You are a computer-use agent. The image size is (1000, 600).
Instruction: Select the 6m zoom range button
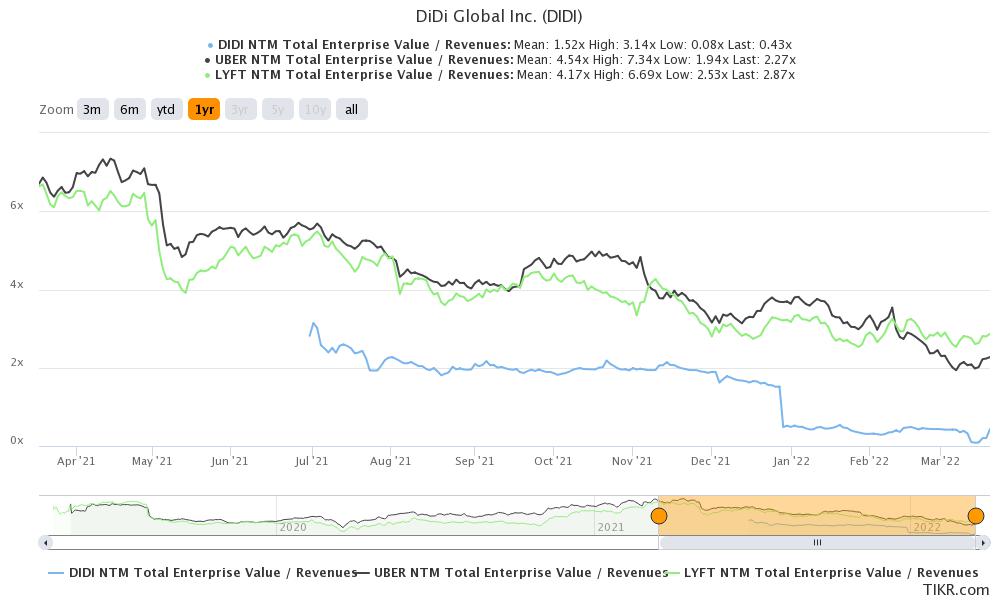pyautogui.click(x=129, y=110)
